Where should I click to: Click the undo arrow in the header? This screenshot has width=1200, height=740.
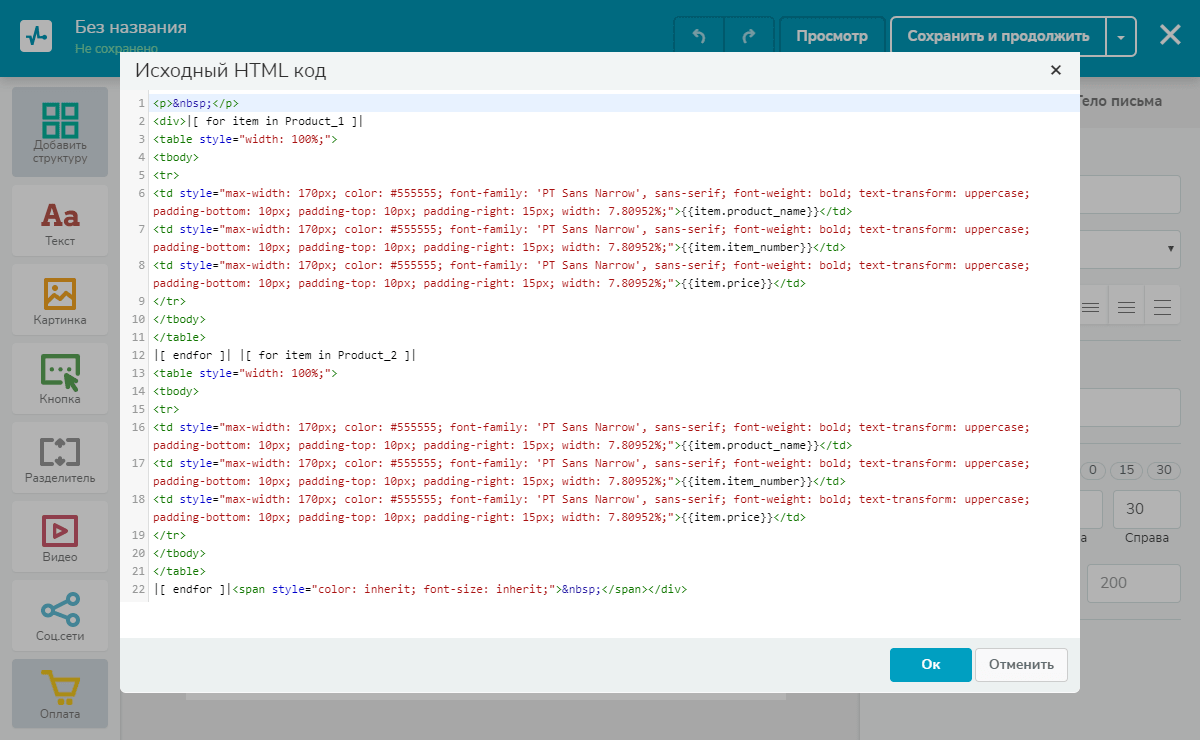[x=699, y=36]
